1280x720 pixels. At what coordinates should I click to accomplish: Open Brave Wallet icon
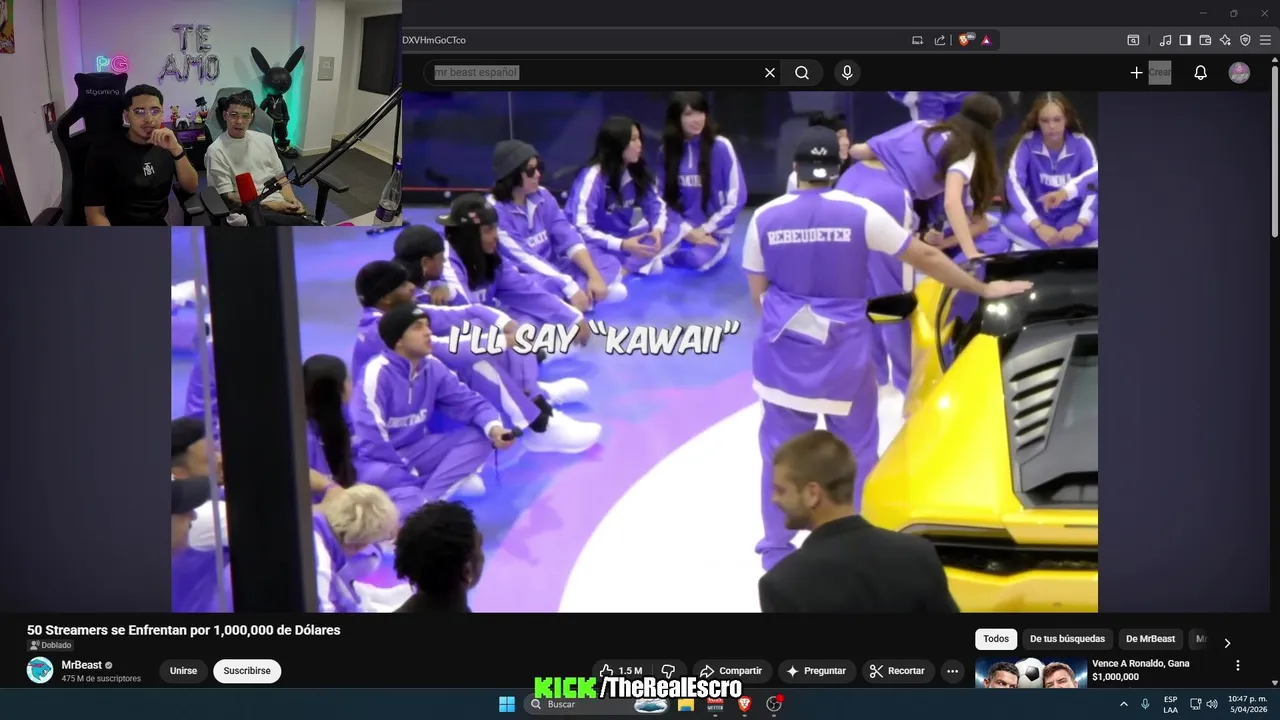pos(1205,40)
